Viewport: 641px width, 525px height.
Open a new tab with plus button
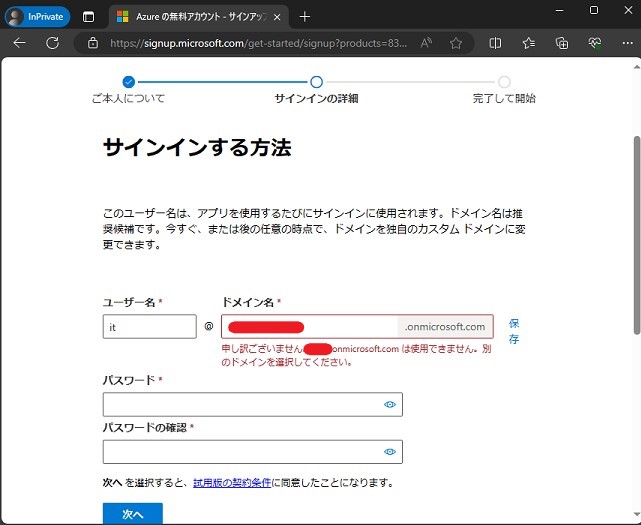[x=305, y=17]
